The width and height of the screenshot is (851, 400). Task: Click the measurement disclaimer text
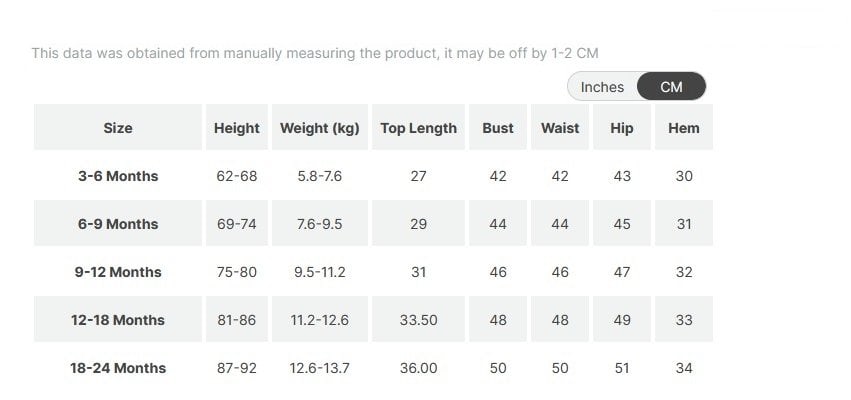(x=315, y=53)
